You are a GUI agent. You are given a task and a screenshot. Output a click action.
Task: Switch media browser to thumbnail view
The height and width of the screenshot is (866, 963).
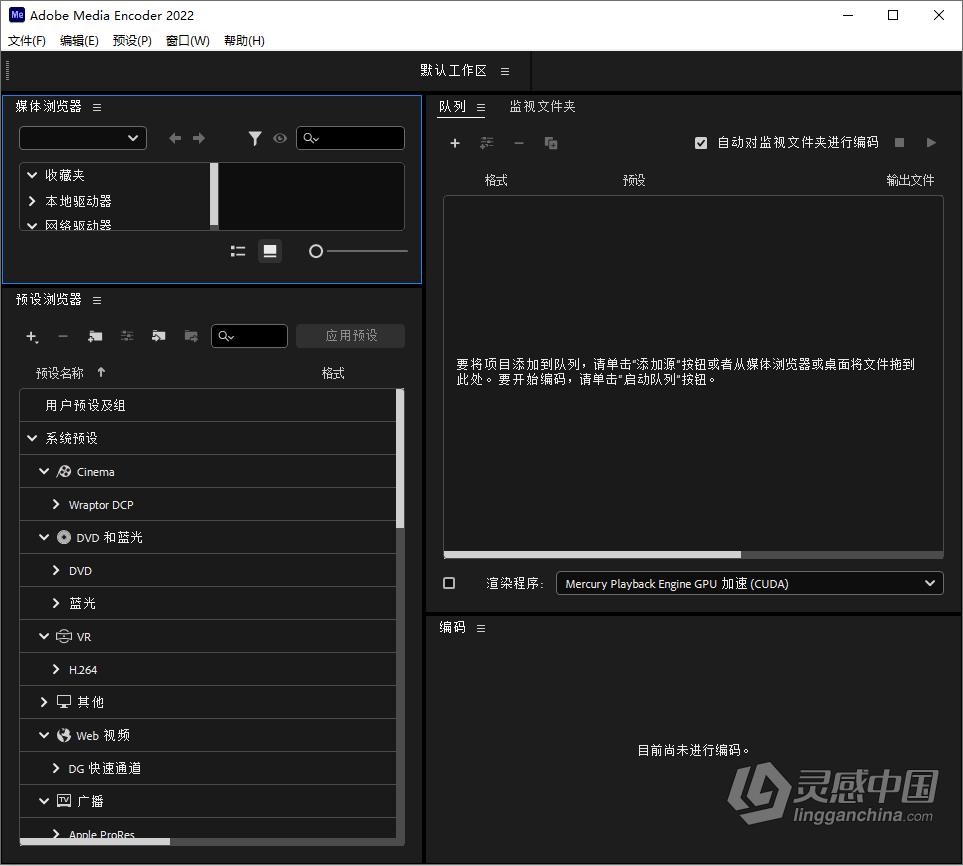270,251
